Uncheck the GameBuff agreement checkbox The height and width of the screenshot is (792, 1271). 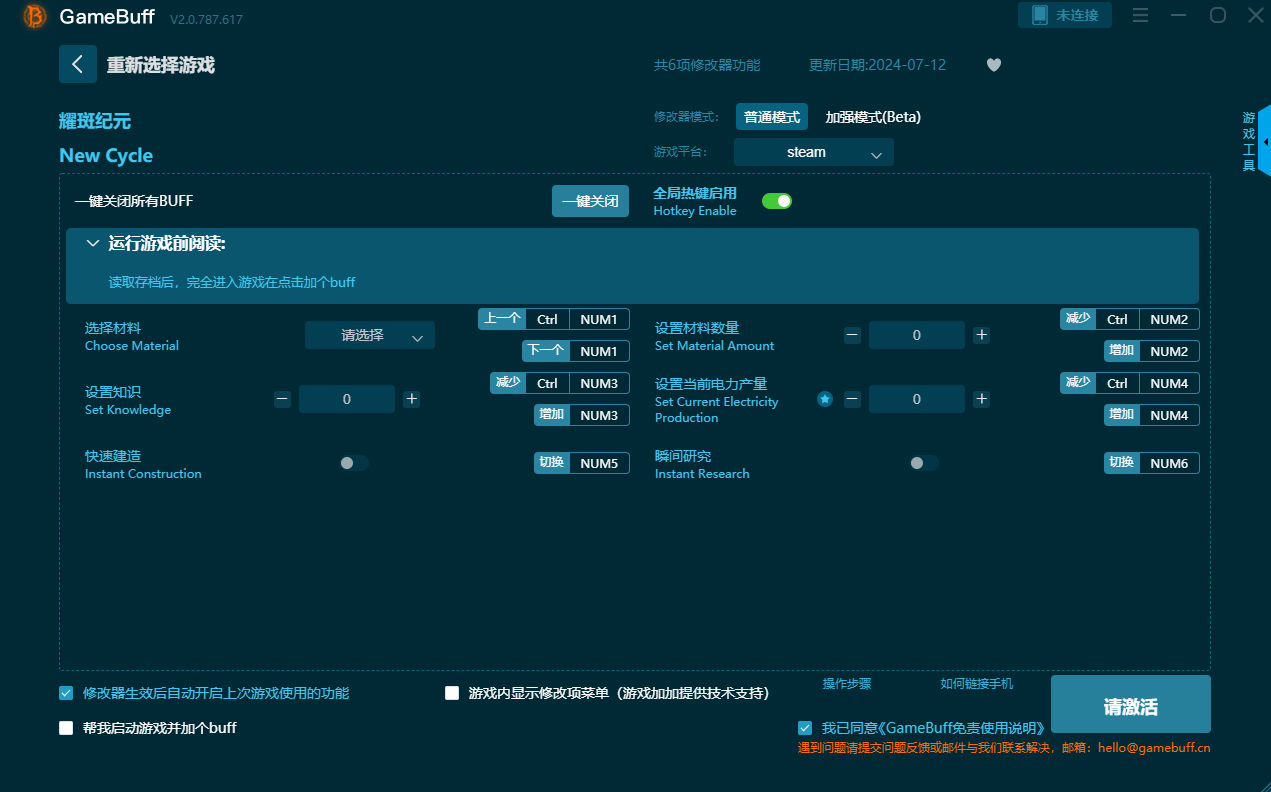click(x=805, y=728)
